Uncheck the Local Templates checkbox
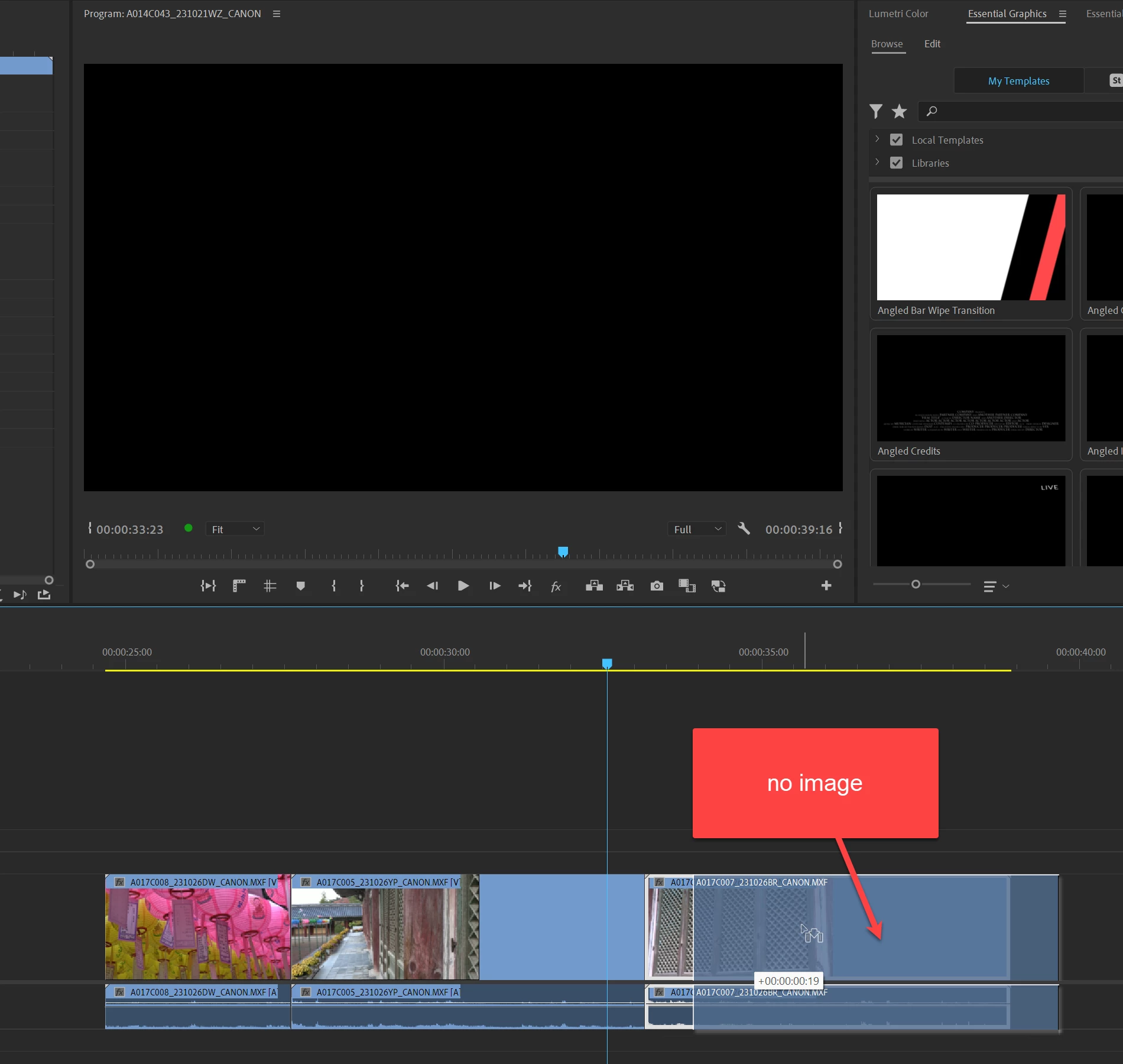The image size is (1123, 1064). point(896,140)
